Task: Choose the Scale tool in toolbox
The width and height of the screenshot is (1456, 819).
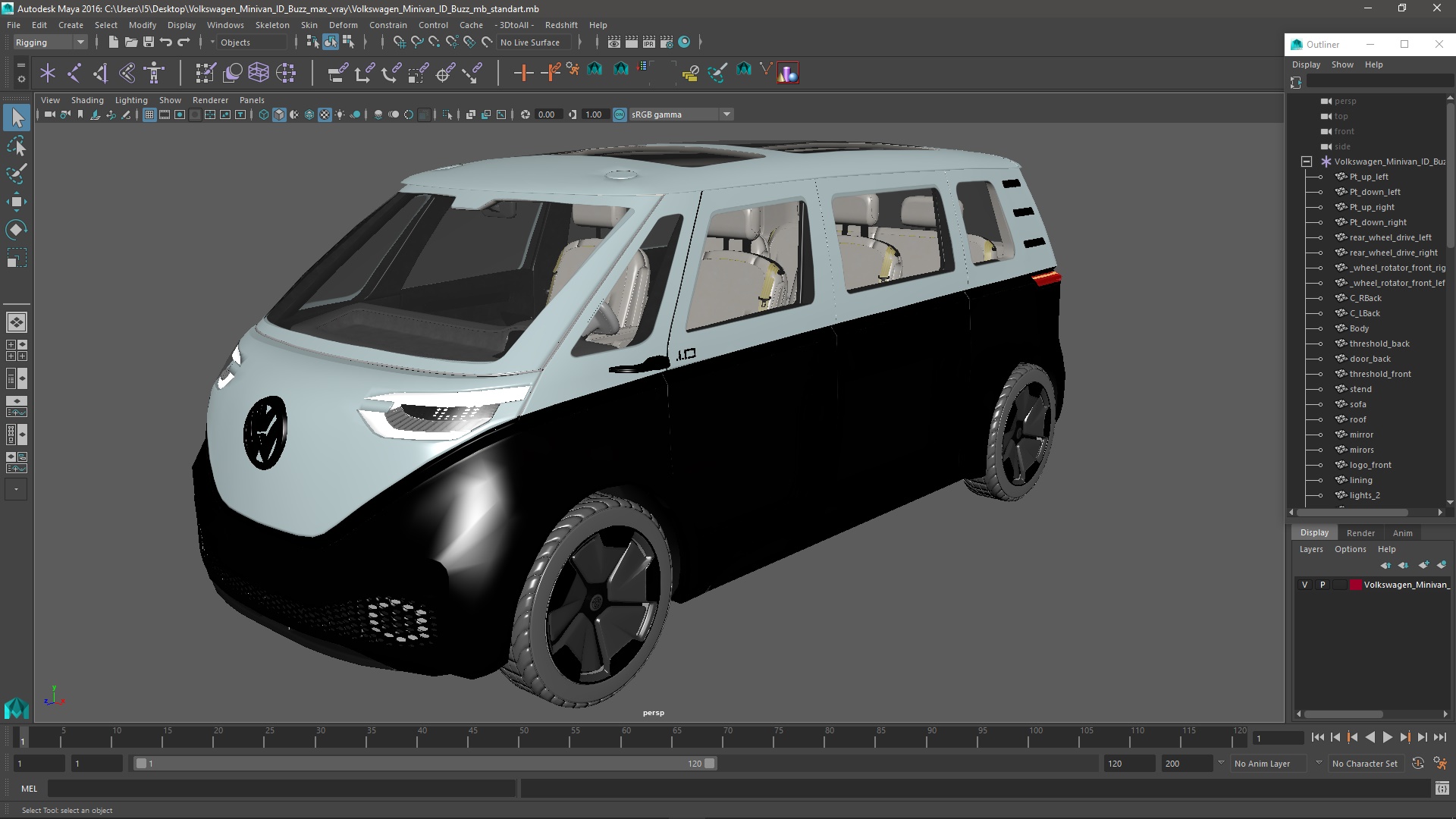Action: [x=17, y=258]
